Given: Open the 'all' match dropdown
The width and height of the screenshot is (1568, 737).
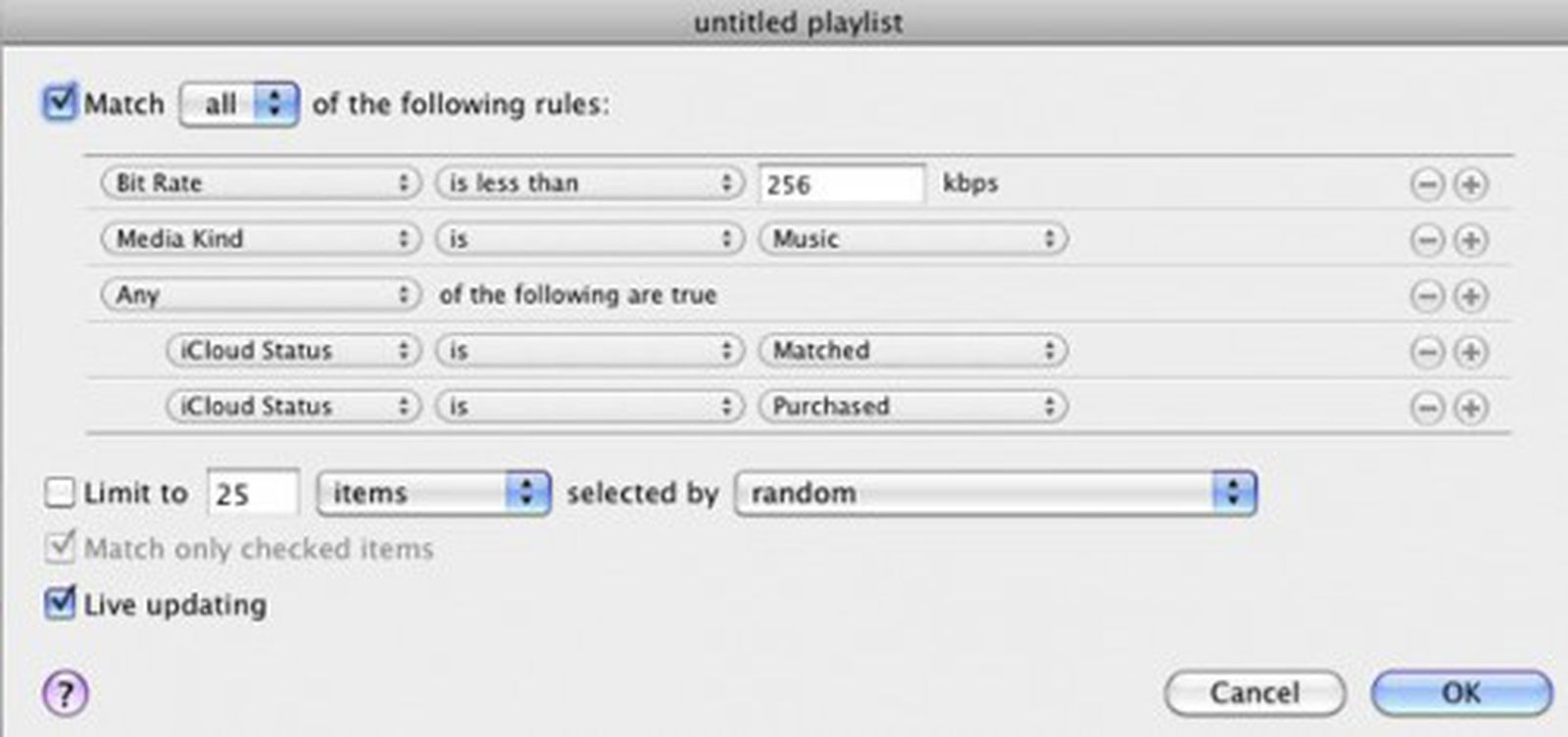Looking at the screenshot, I should (x=238, y=104).
